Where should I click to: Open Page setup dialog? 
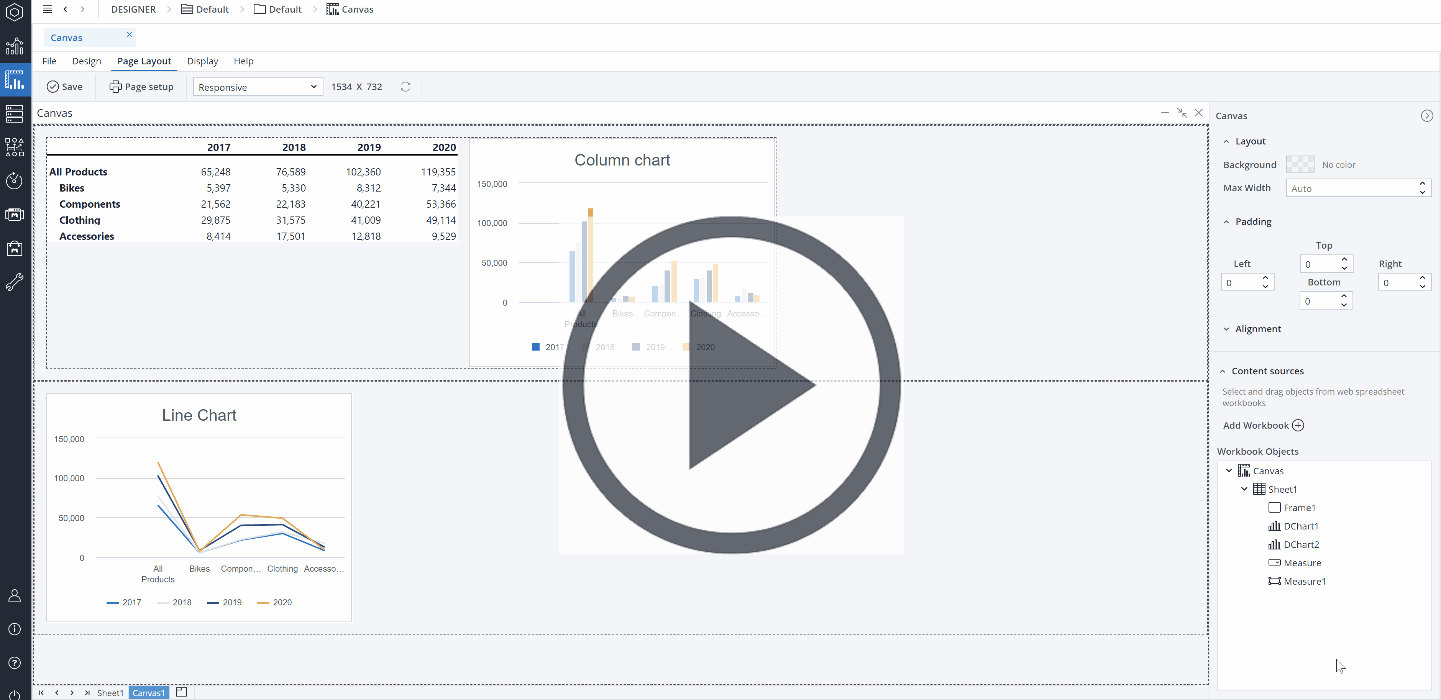[141, 87]
